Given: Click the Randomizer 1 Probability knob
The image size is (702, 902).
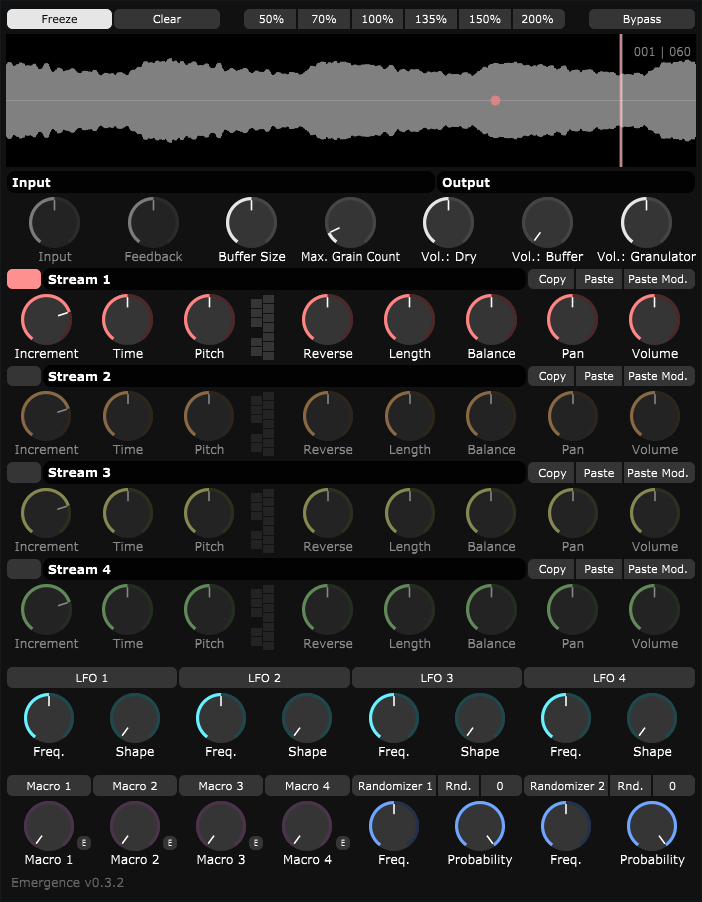Looking at the screenshot, I should tap(480, 827).
